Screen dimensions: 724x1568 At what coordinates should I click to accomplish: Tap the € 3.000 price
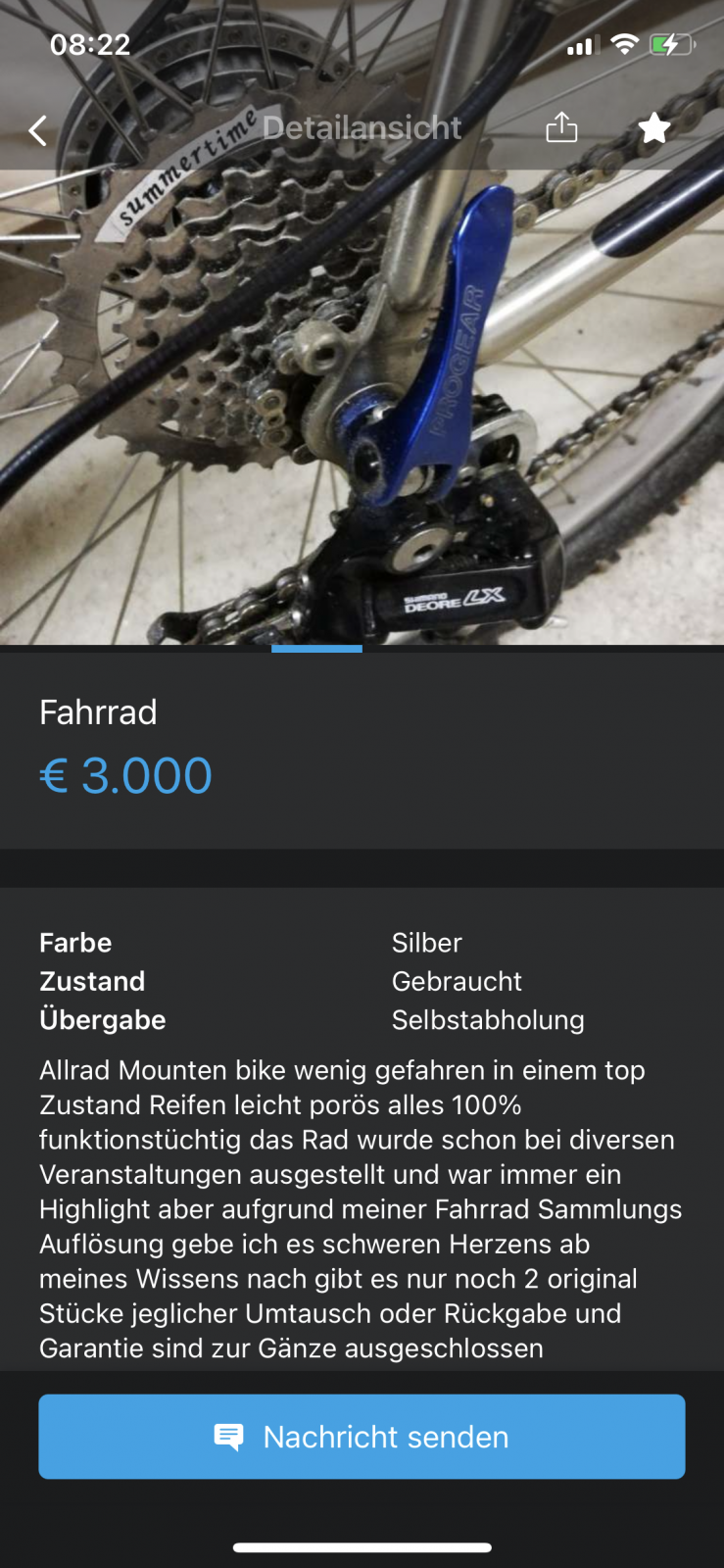[125, 776]
